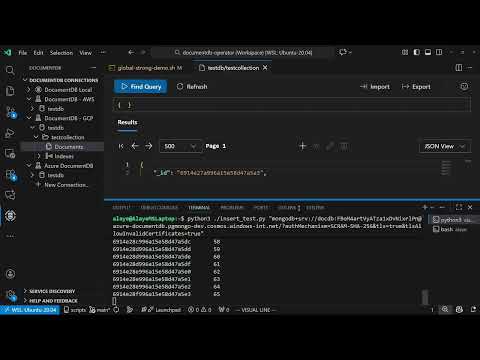Screen dimensions: 480x360
Task: Select python3 terminal in terminal list
Action: (453, 220)
